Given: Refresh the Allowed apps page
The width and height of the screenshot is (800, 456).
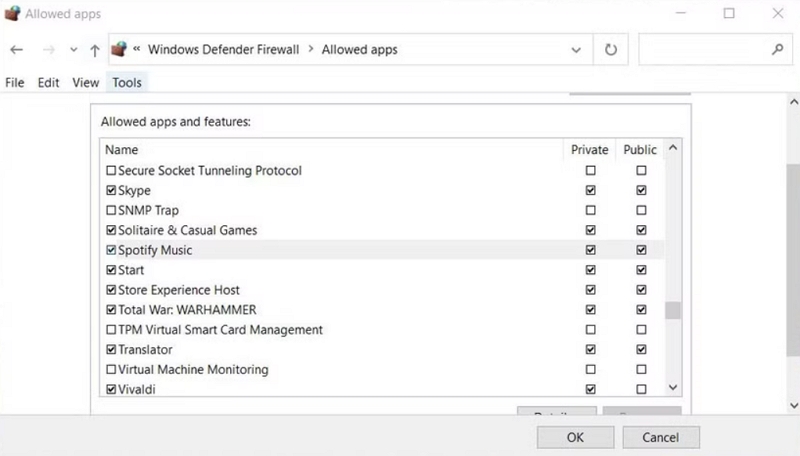Looking at the screenshot, I should point(611,50).
